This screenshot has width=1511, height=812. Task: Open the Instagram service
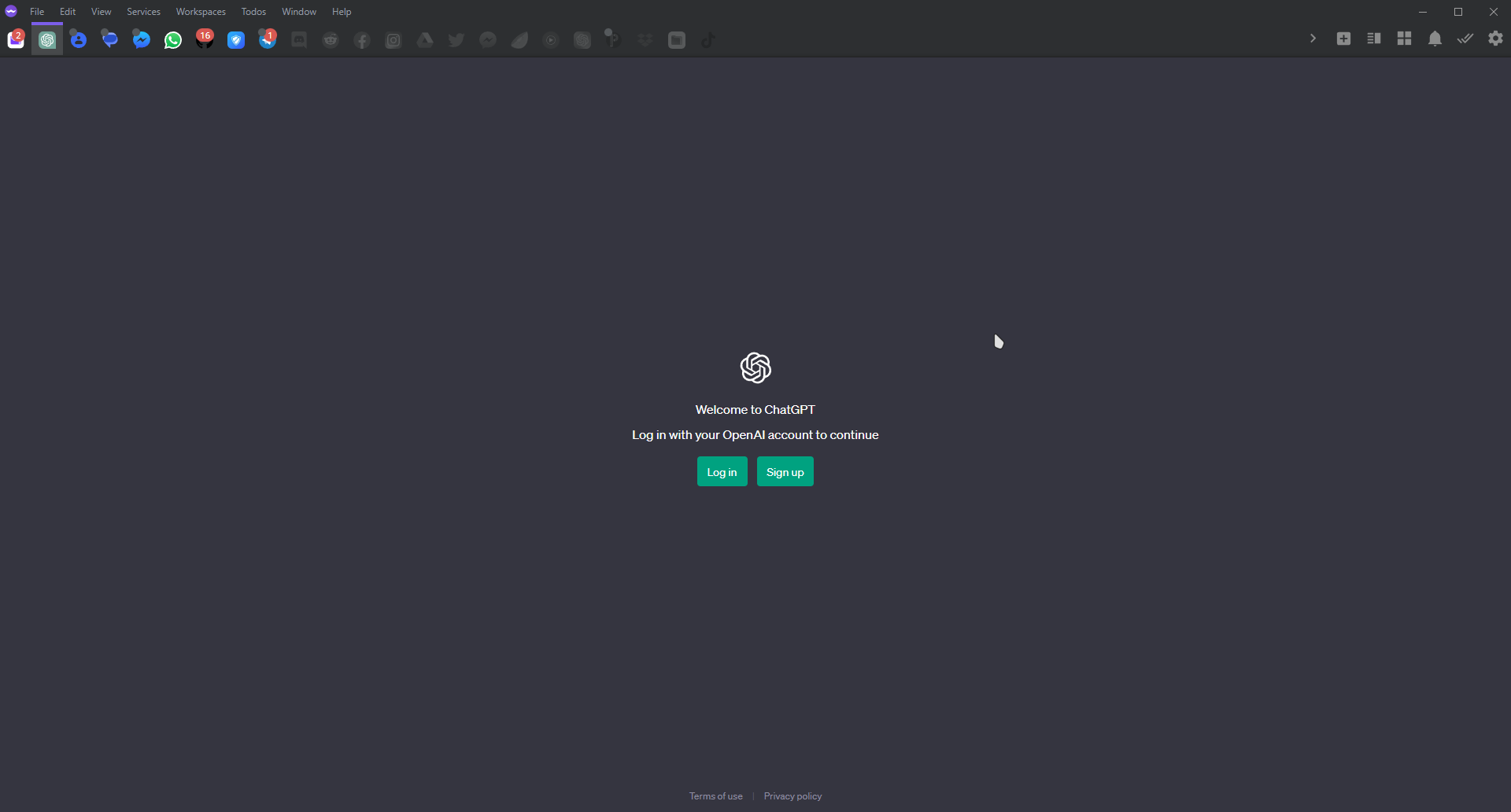click(393, 39)
